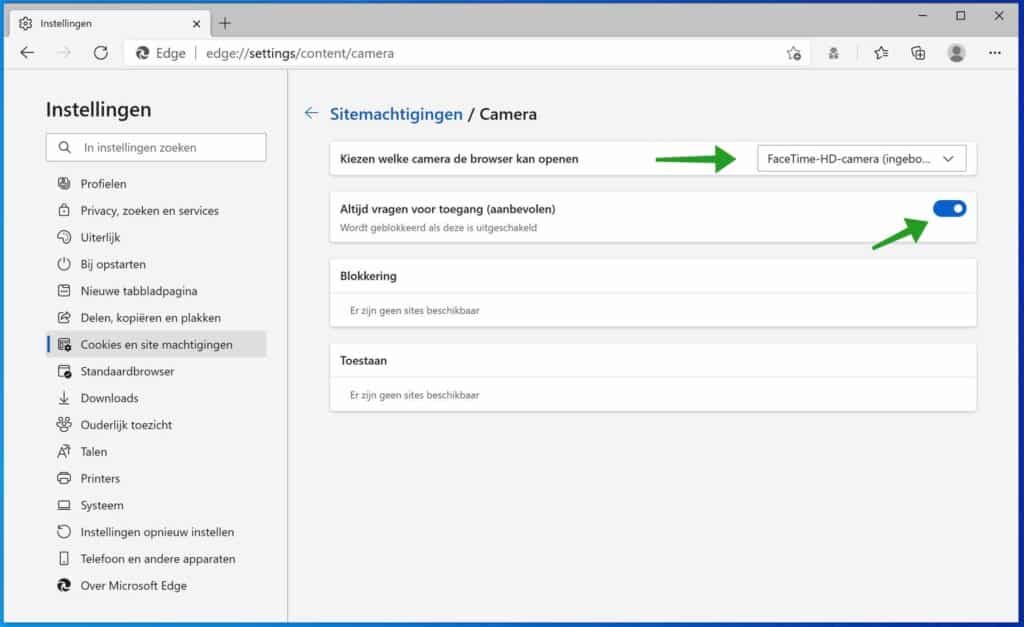Open the Printers settings section
Screen dimensions: 1024x627
click(x=98, y=478)
